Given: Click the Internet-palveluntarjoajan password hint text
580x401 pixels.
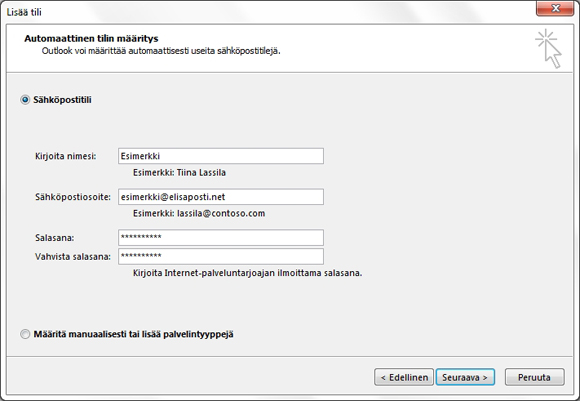Looking at the screenshot, I should [247, 273].
